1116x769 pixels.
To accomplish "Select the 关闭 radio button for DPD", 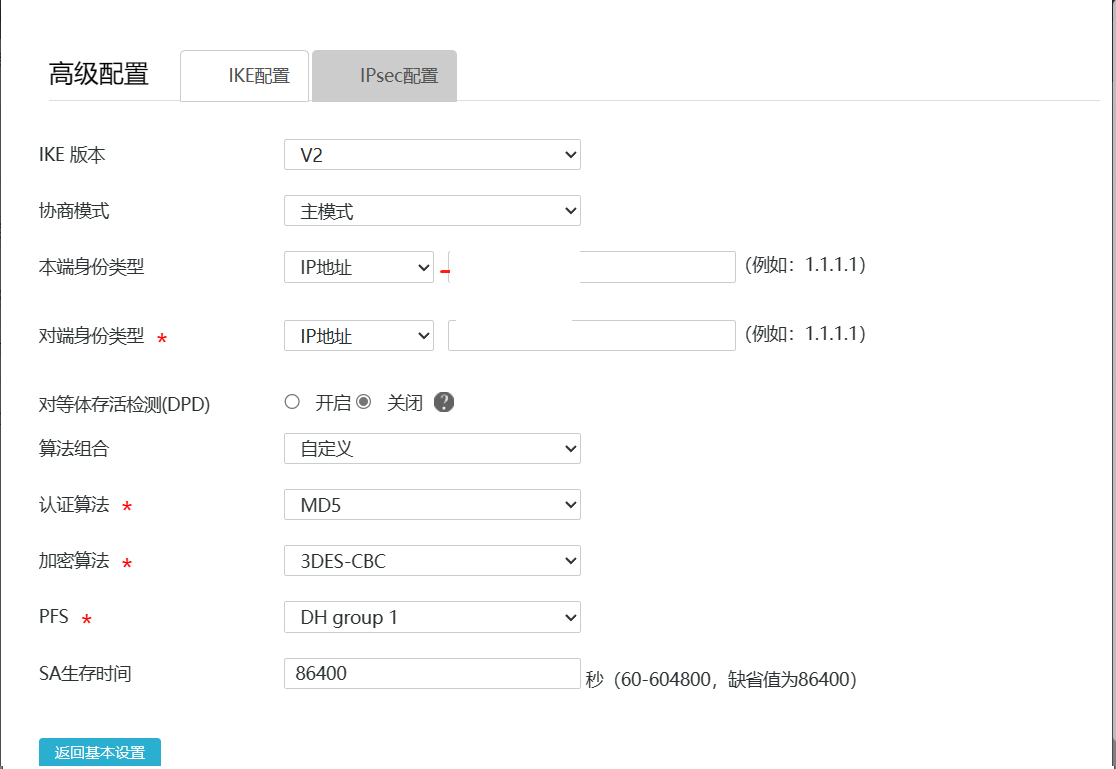I will click(364, 402).
